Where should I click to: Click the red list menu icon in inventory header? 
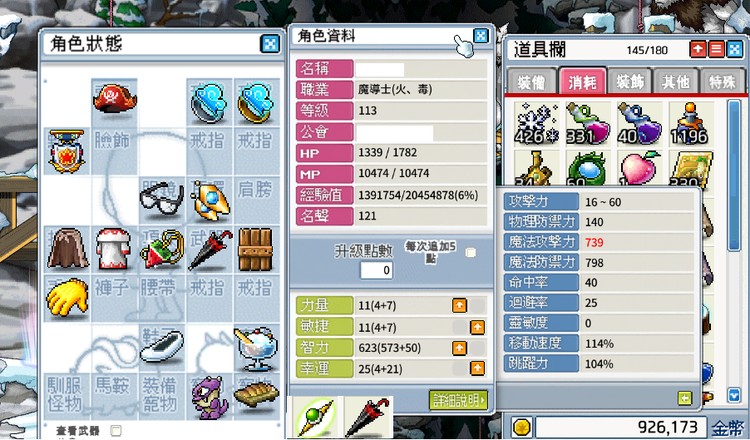coord(716,49)
